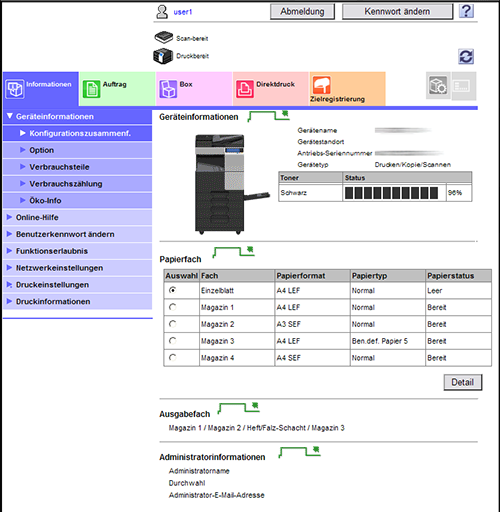Click the Kennwort ändern button
Viewport: 500px width, 512px height.
click(397, 12)
